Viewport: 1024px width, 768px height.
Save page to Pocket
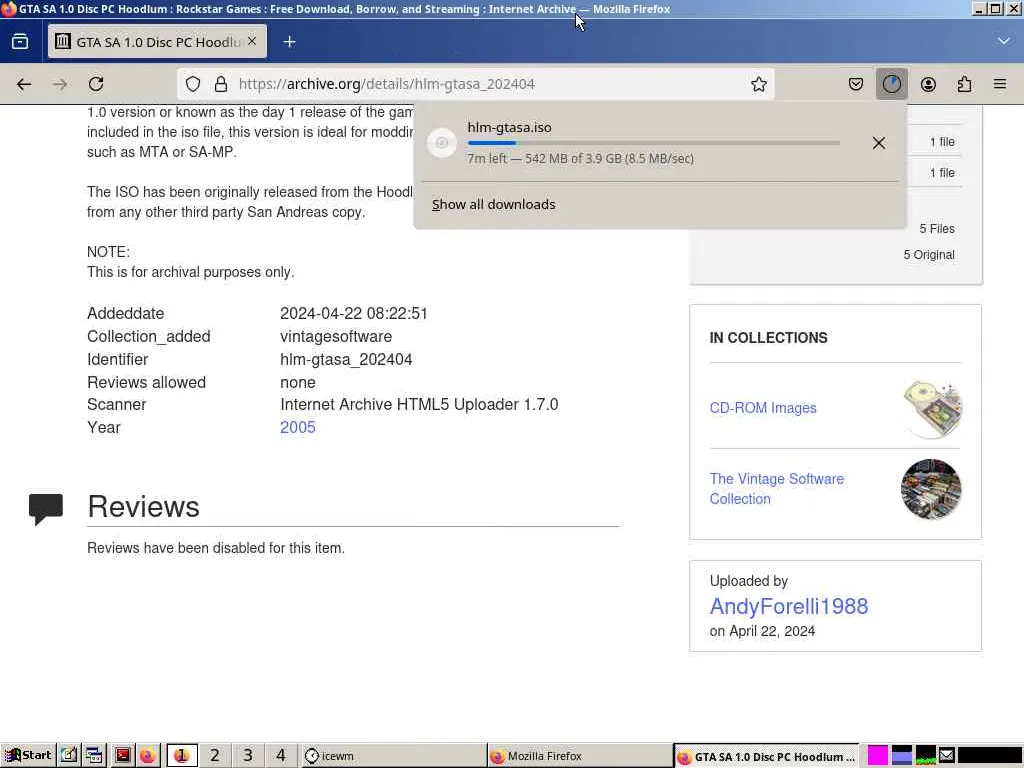pyautogui.click(x=856, y=84)
